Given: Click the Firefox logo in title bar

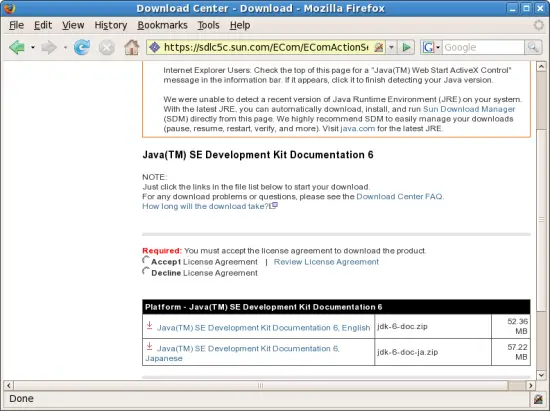Looking at the screenshot, I should pos(9,8).
